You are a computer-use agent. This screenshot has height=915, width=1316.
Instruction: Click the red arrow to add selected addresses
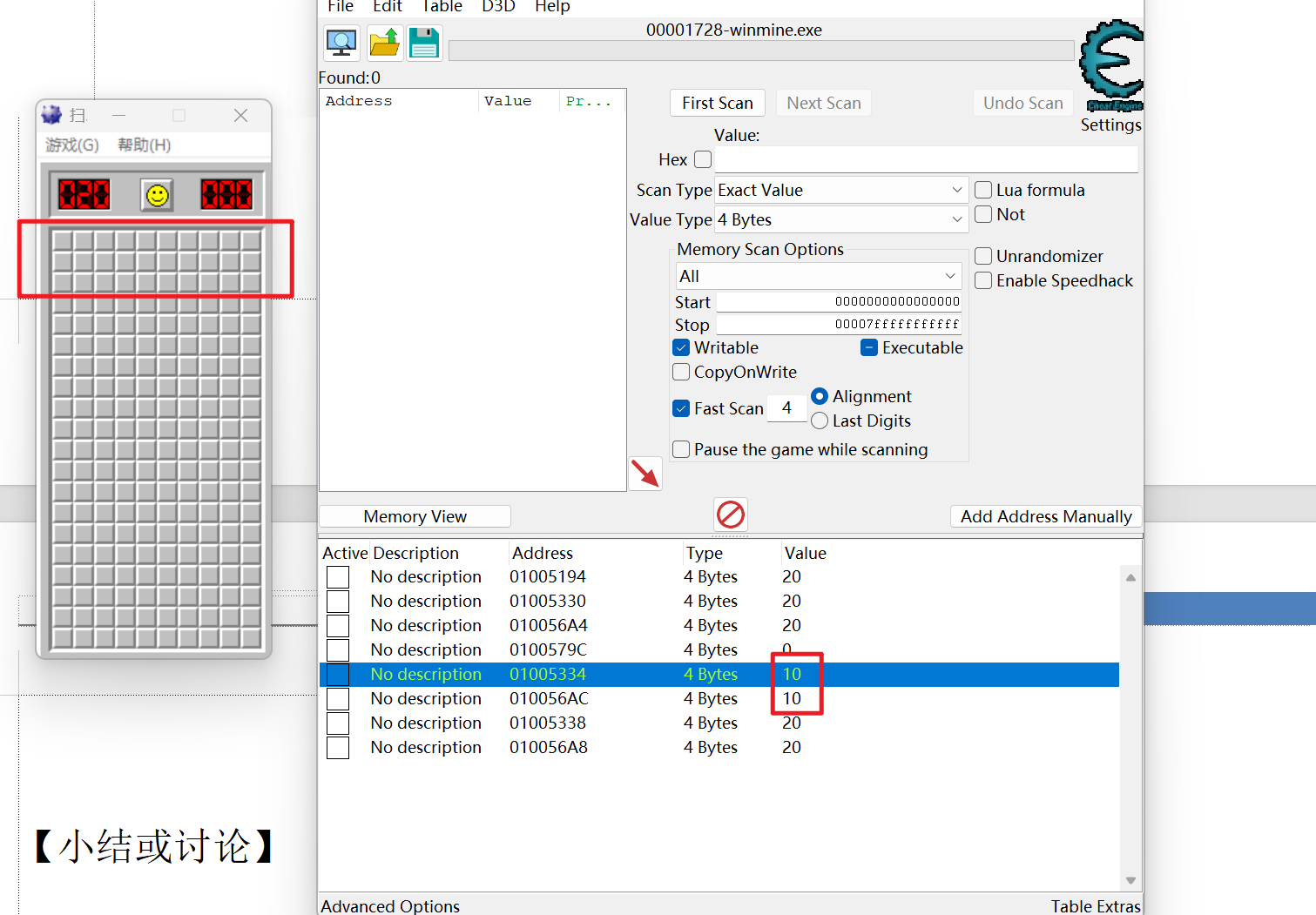(x=645, y=474)
